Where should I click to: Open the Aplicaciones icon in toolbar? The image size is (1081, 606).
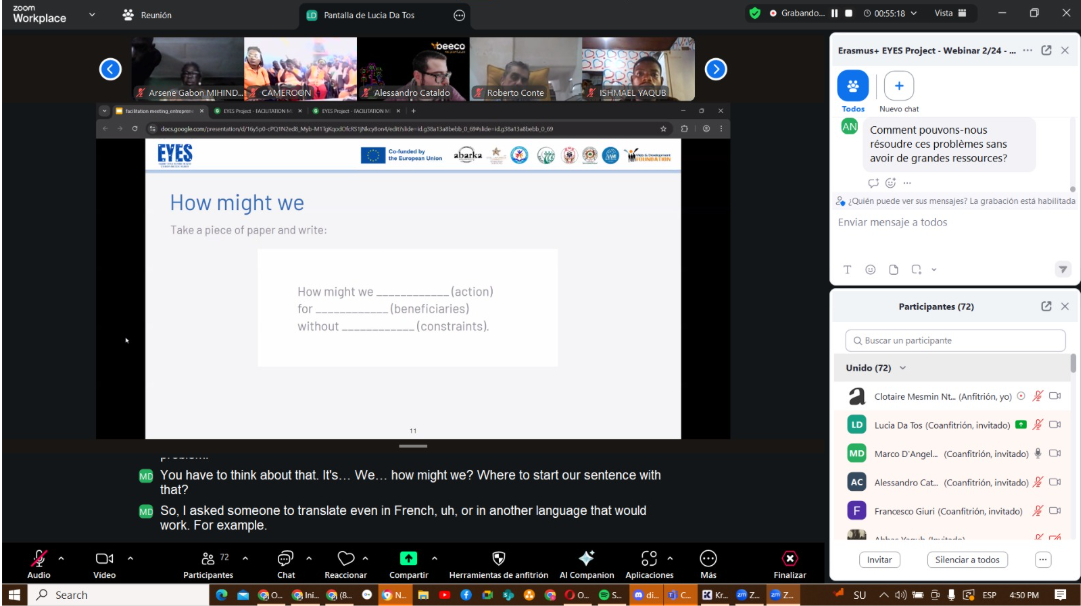click(649, 559)
